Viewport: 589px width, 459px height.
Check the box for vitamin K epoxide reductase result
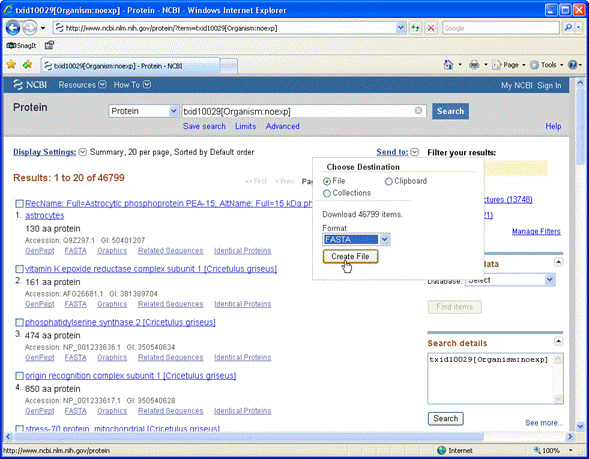point(19,269)
